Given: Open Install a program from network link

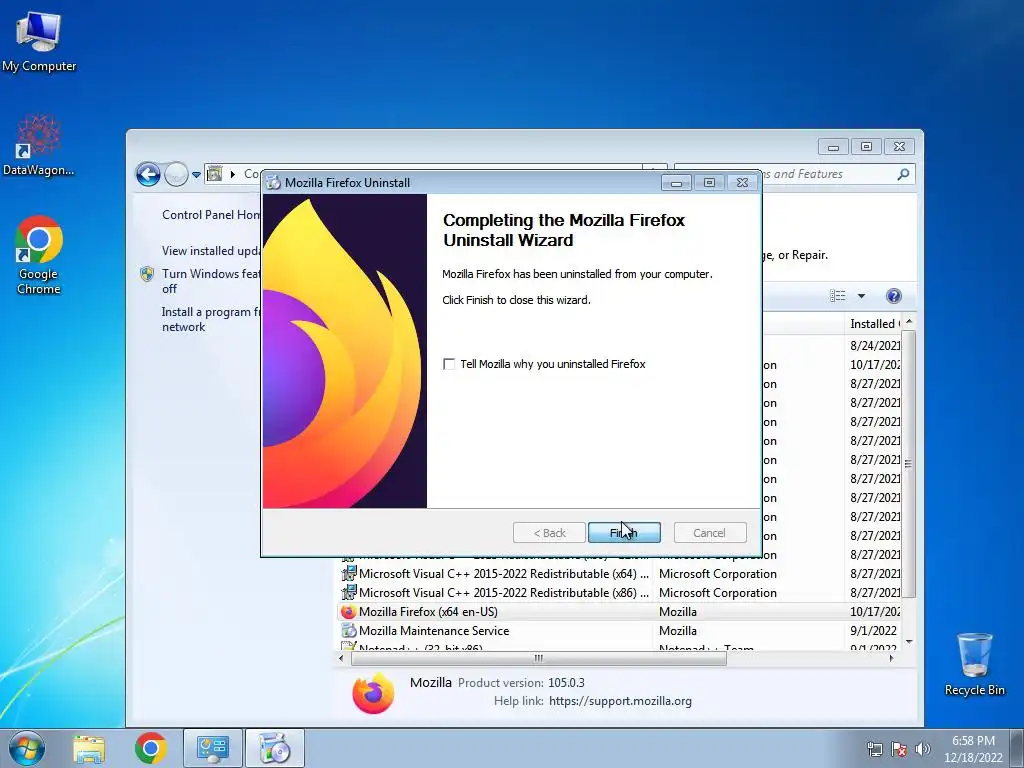Looking at the screenshot, I should (210, 319).
